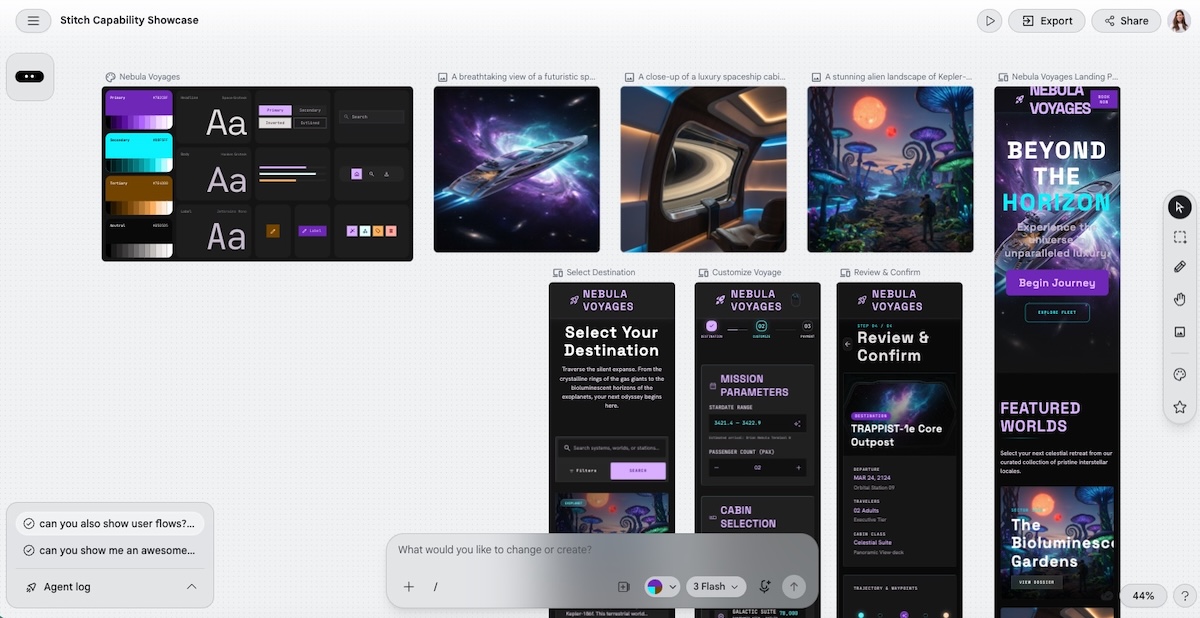1200x618 pixels.
Task: Click the Review & Confirm frame label
Action: 887,272
